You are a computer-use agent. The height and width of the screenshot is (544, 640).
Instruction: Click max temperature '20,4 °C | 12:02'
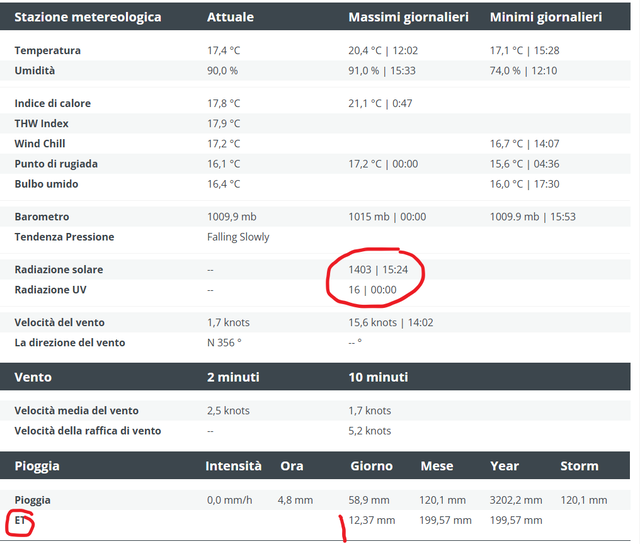(x=383, y=51)
